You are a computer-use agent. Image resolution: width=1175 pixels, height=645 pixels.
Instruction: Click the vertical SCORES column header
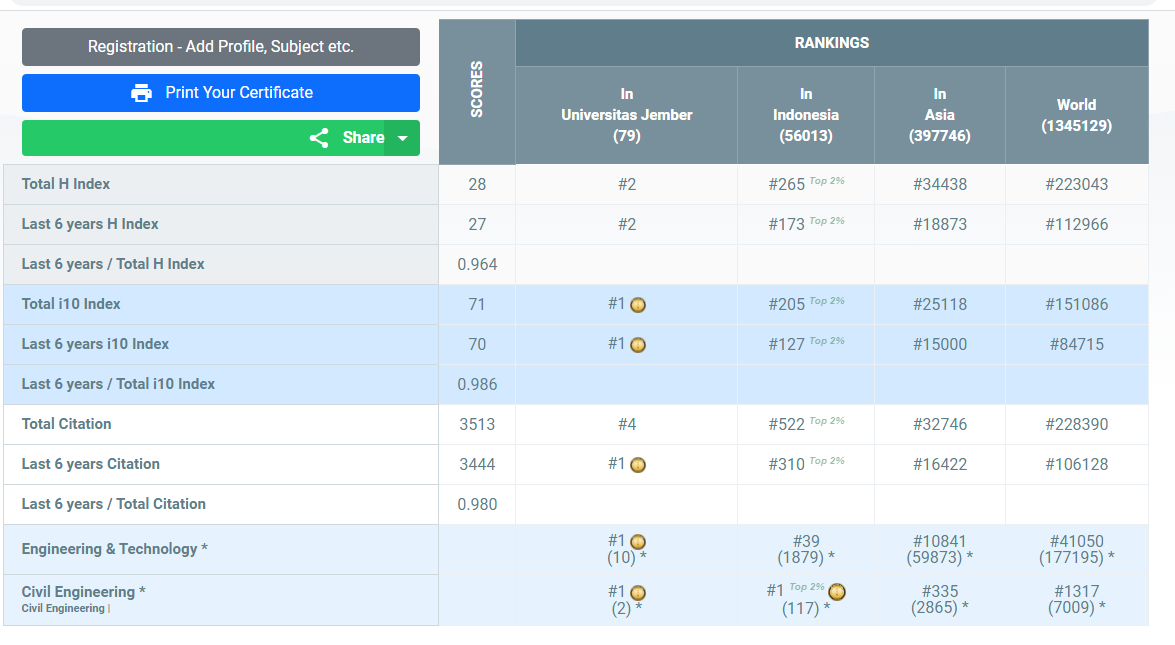click(477, 90)
